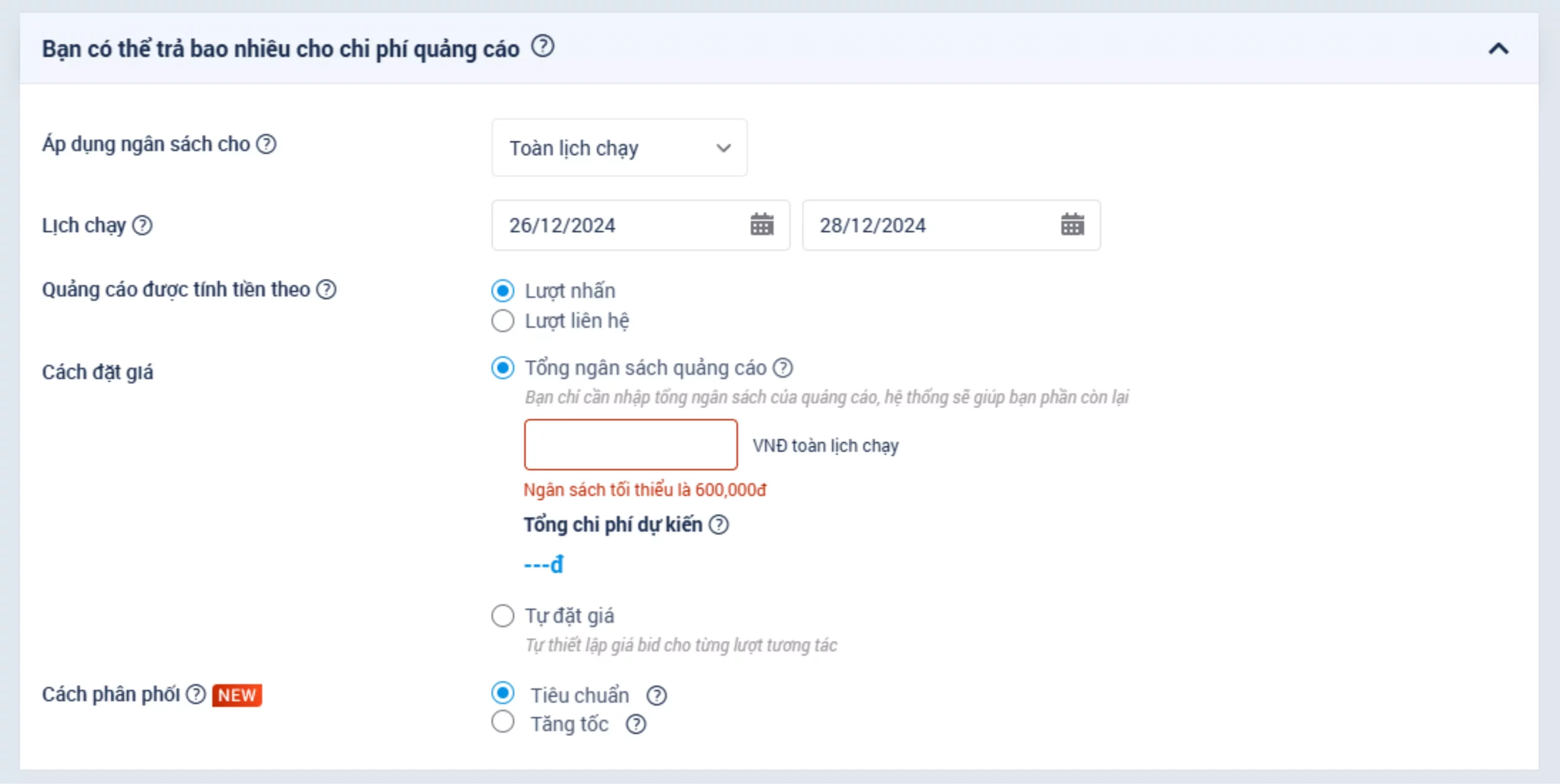Image resolution: width=1560 pixels, height=784 pixels.
Task: Click help icon next to Tiêu chuẩn option
Action: tap(656, 695)
